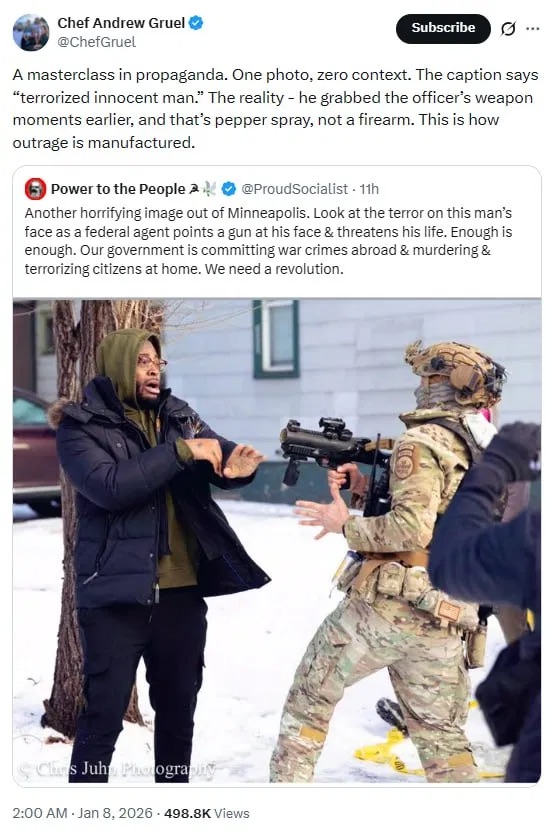Click the hammer and sickle emoji in quoted name
This screenshot has height=834, width=553.
[195, 188]
